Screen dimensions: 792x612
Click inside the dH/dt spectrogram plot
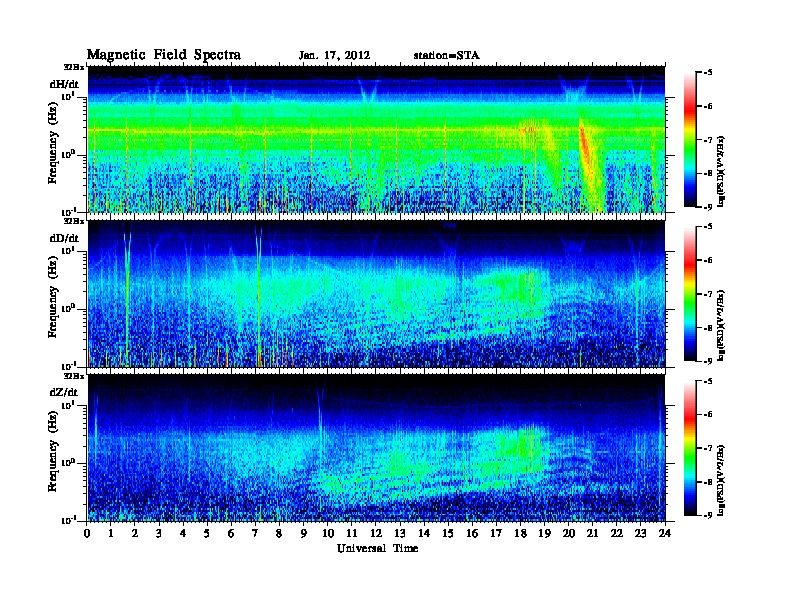pyautogui.click(x=376, y=139)
